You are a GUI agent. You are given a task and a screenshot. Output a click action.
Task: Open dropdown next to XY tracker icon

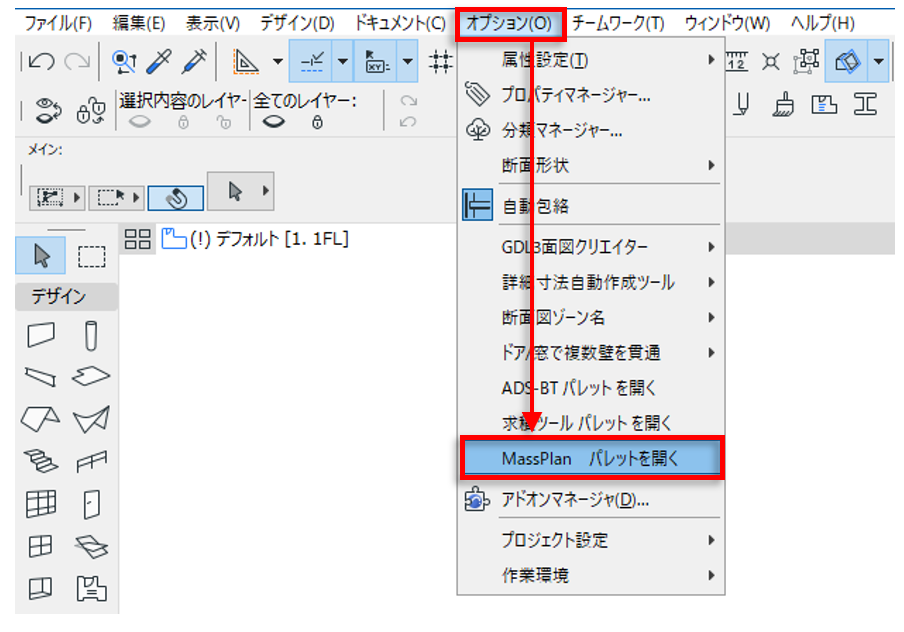click(408, 61)
